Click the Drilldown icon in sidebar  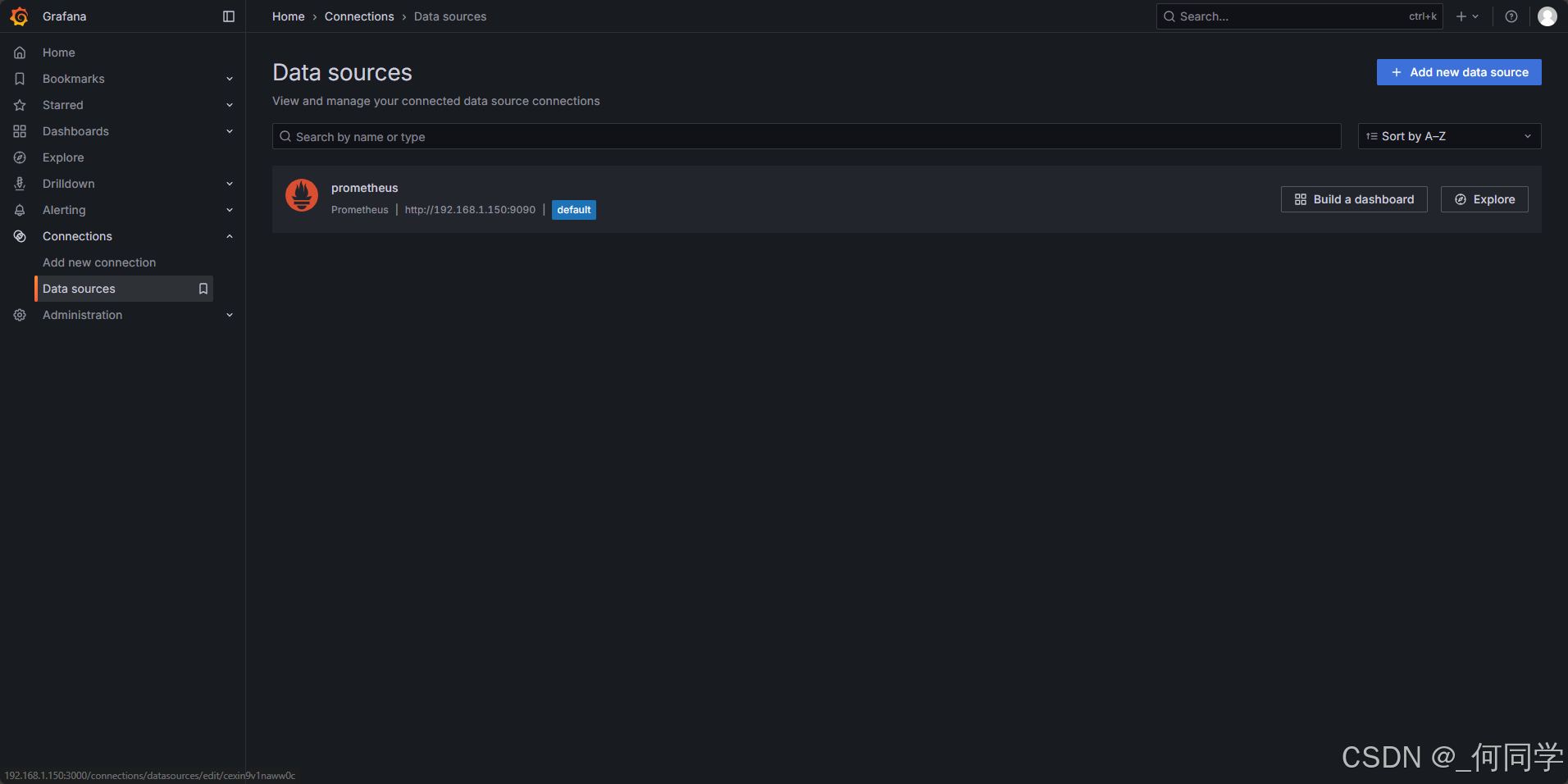click(x=20, y=184)
